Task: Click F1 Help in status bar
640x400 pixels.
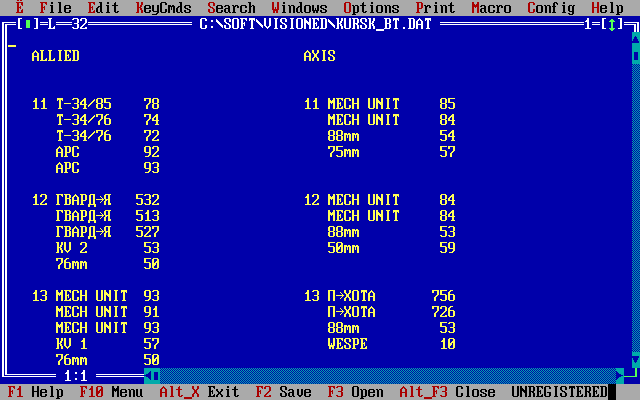Action: click(36, 392)
